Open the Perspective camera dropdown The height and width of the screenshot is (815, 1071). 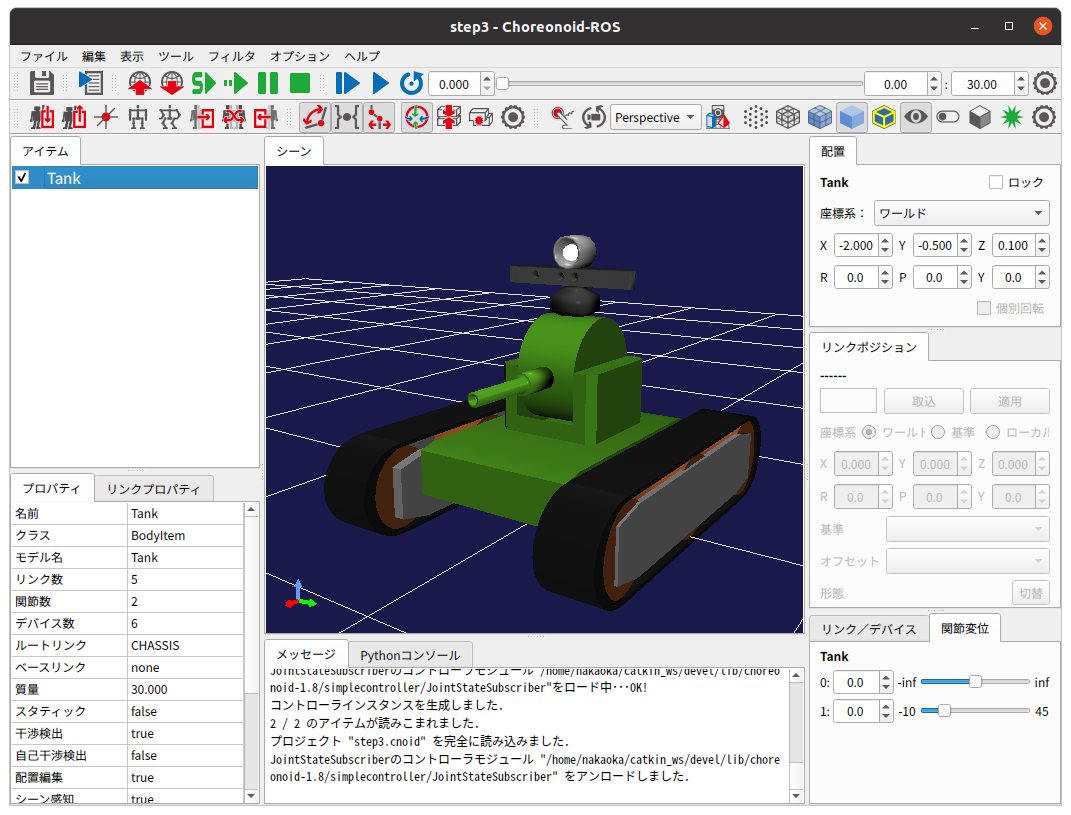coord(655,118)
